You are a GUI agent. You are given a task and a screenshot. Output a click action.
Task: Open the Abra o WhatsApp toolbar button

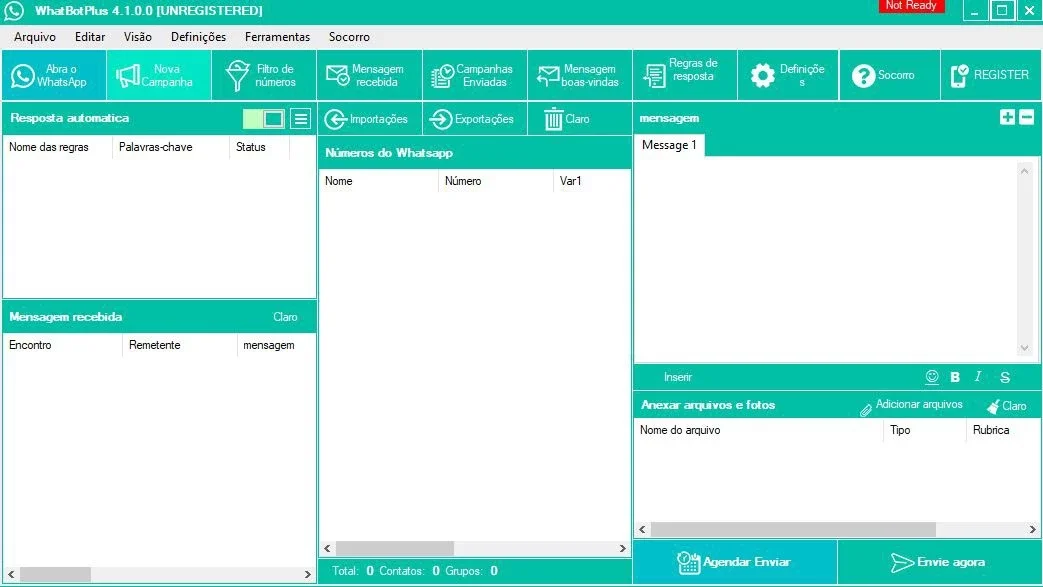[54, 75]
